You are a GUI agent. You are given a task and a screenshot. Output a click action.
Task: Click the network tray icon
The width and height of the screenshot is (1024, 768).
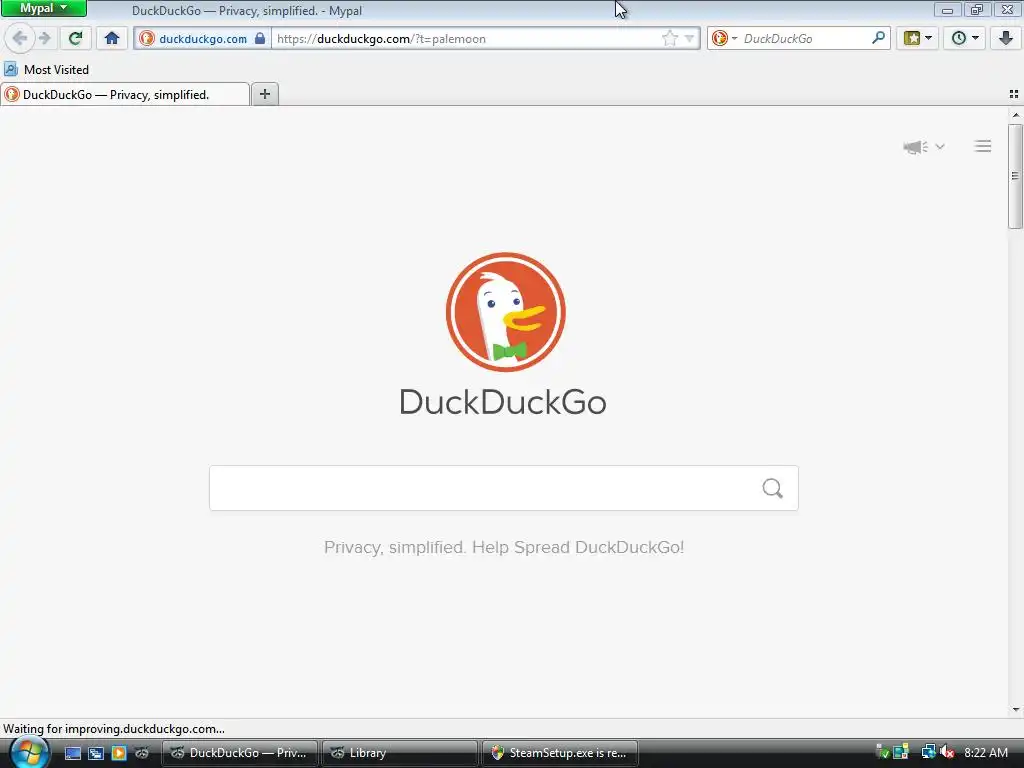coord(928,752)
